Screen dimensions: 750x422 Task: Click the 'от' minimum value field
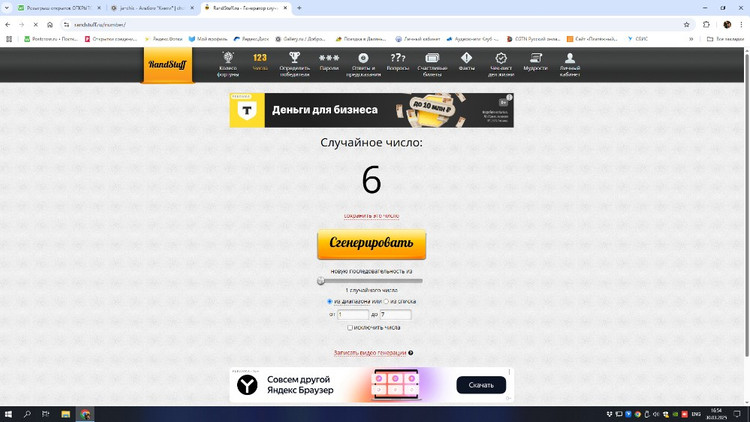354,314
